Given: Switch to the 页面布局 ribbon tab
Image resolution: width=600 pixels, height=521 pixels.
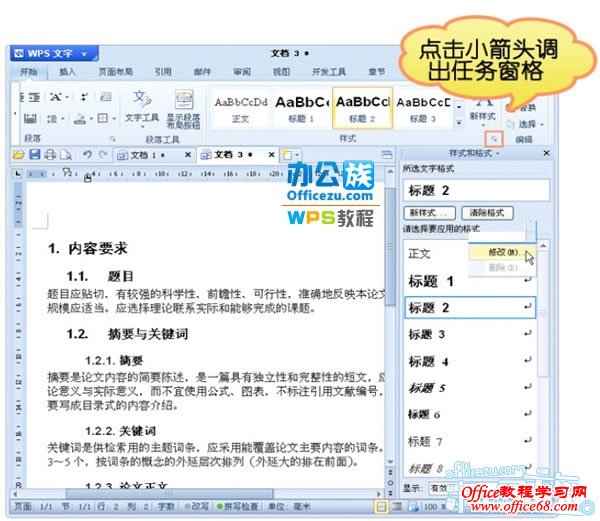Looking at the screenshot, I should (x=116, y=72).
